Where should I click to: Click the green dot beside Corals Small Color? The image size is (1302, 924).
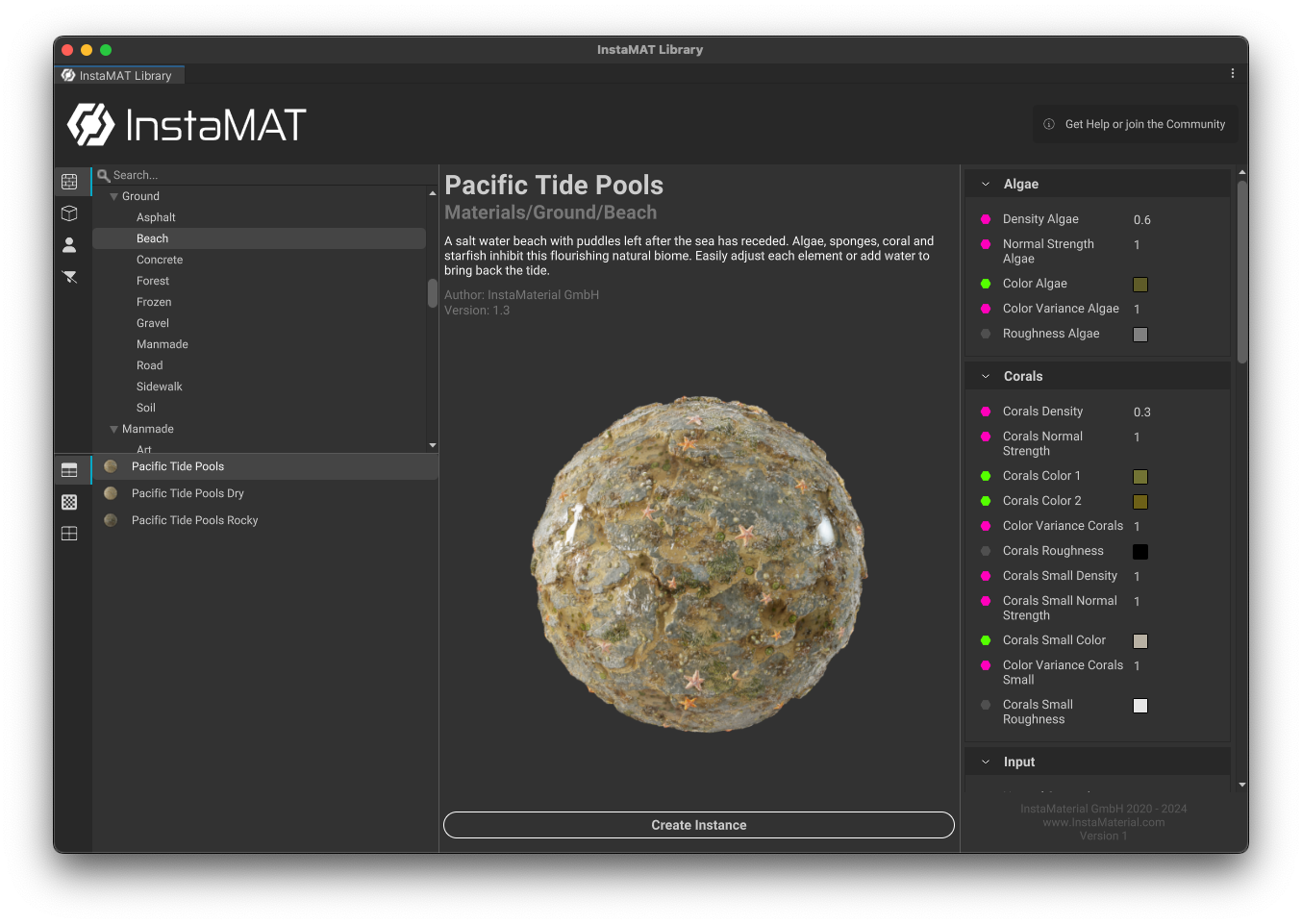(x=986, y=640)
